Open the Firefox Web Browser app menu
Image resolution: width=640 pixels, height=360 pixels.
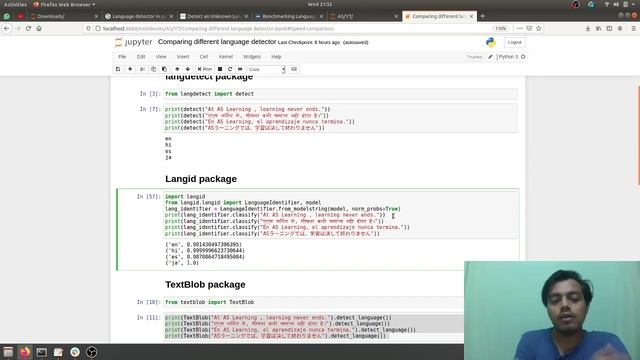pos(64,4)
